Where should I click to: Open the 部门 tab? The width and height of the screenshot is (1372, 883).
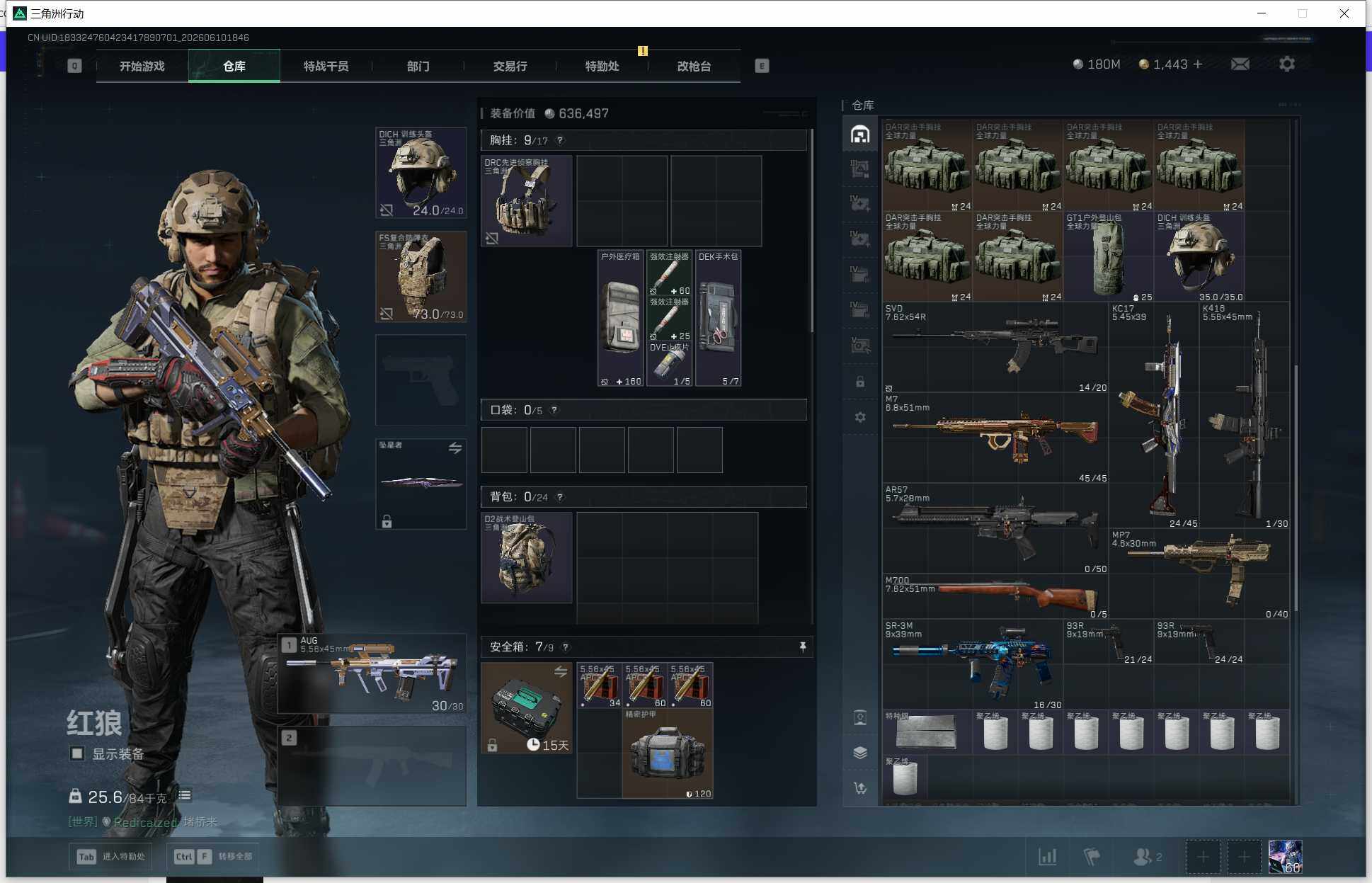(x=418, y=66)
